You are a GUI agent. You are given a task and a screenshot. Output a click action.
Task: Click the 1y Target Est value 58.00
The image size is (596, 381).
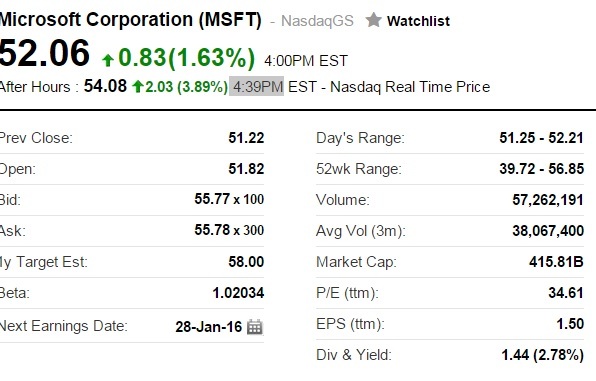pyautogui.click(x=246, y=262)
